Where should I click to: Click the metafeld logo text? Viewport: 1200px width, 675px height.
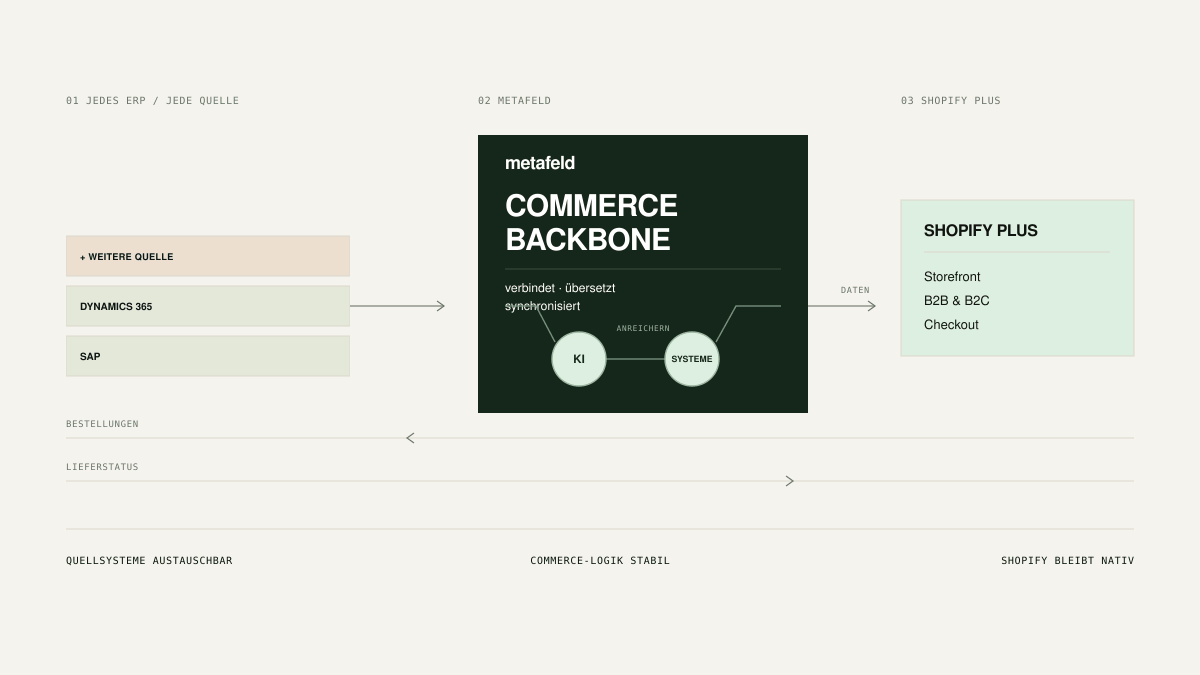point(540,163)
